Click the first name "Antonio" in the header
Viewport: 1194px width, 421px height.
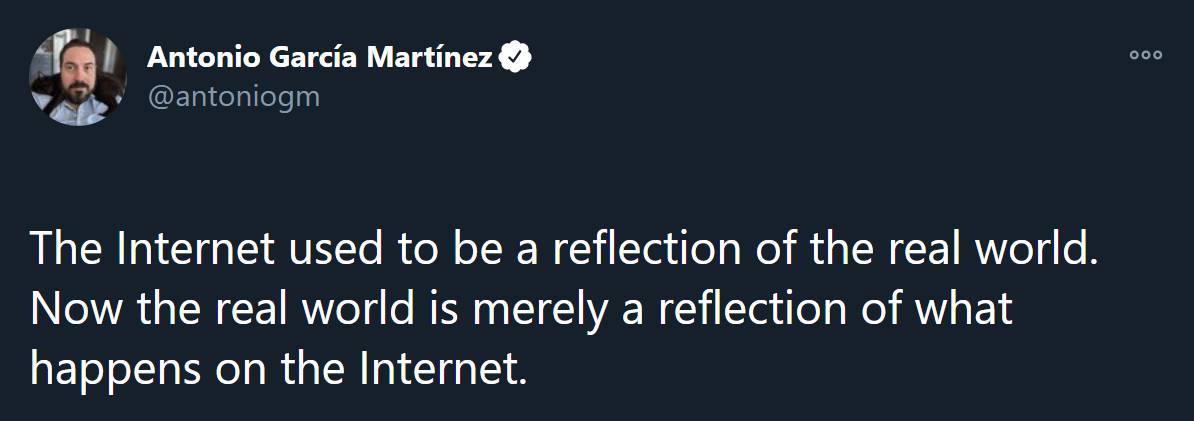tap(198, 58)
